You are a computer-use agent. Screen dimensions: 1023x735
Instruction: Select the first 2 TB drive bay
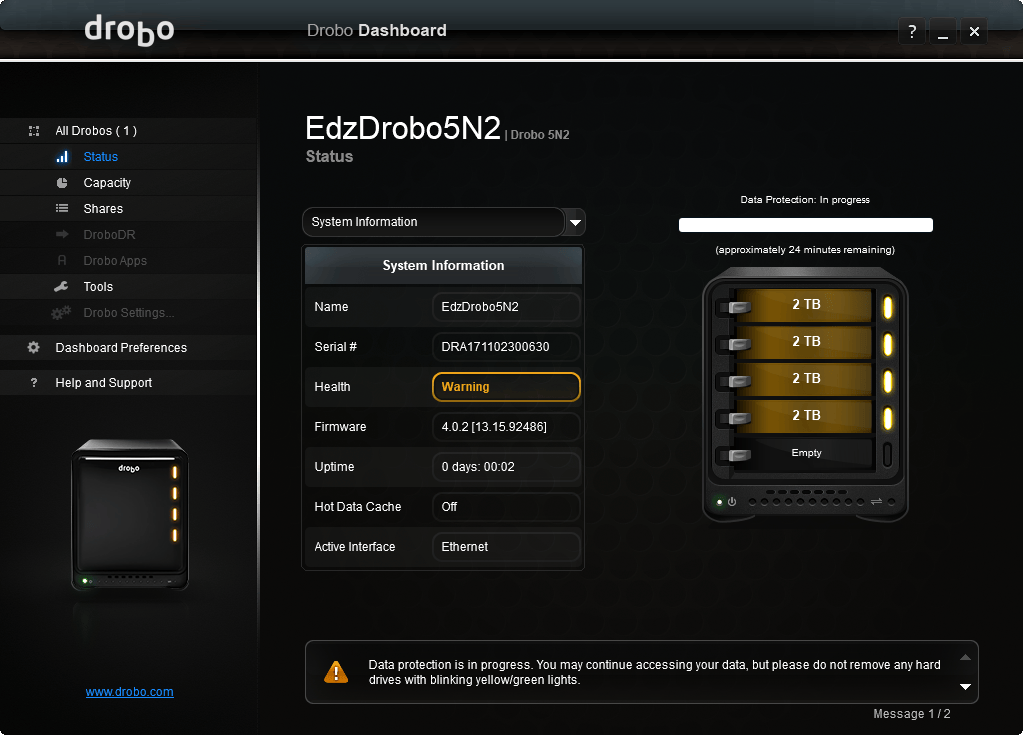[806, 305]
